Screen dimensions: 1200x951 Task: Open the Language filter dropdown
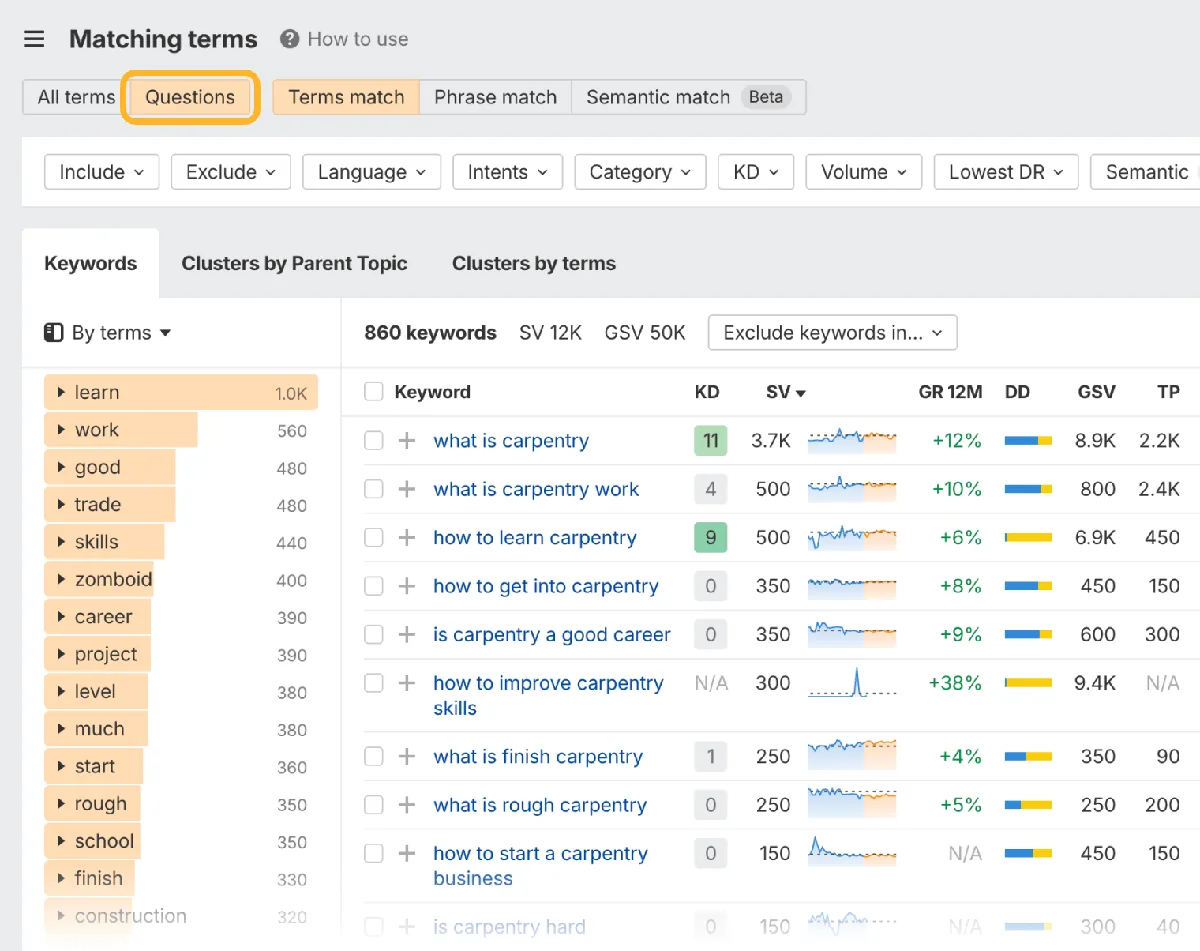(x=372, y=172)
